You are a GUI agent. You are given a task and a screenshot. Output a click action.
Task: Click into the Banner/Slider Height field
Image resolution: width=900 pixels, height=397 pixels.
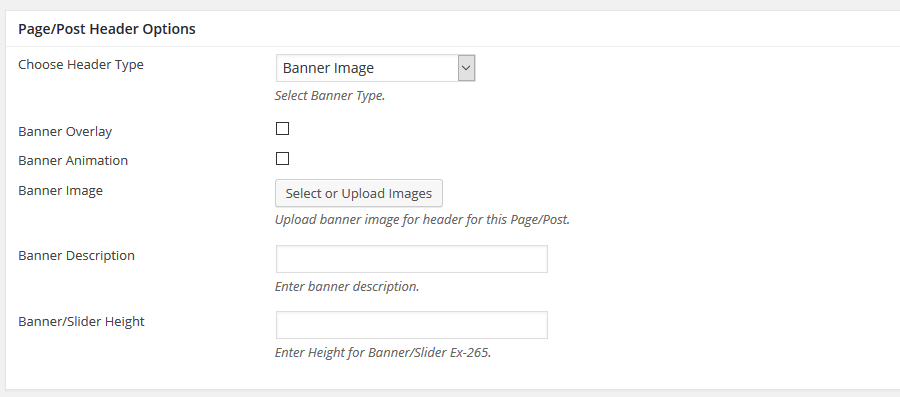pyautogui.click(x=412, y=325)
